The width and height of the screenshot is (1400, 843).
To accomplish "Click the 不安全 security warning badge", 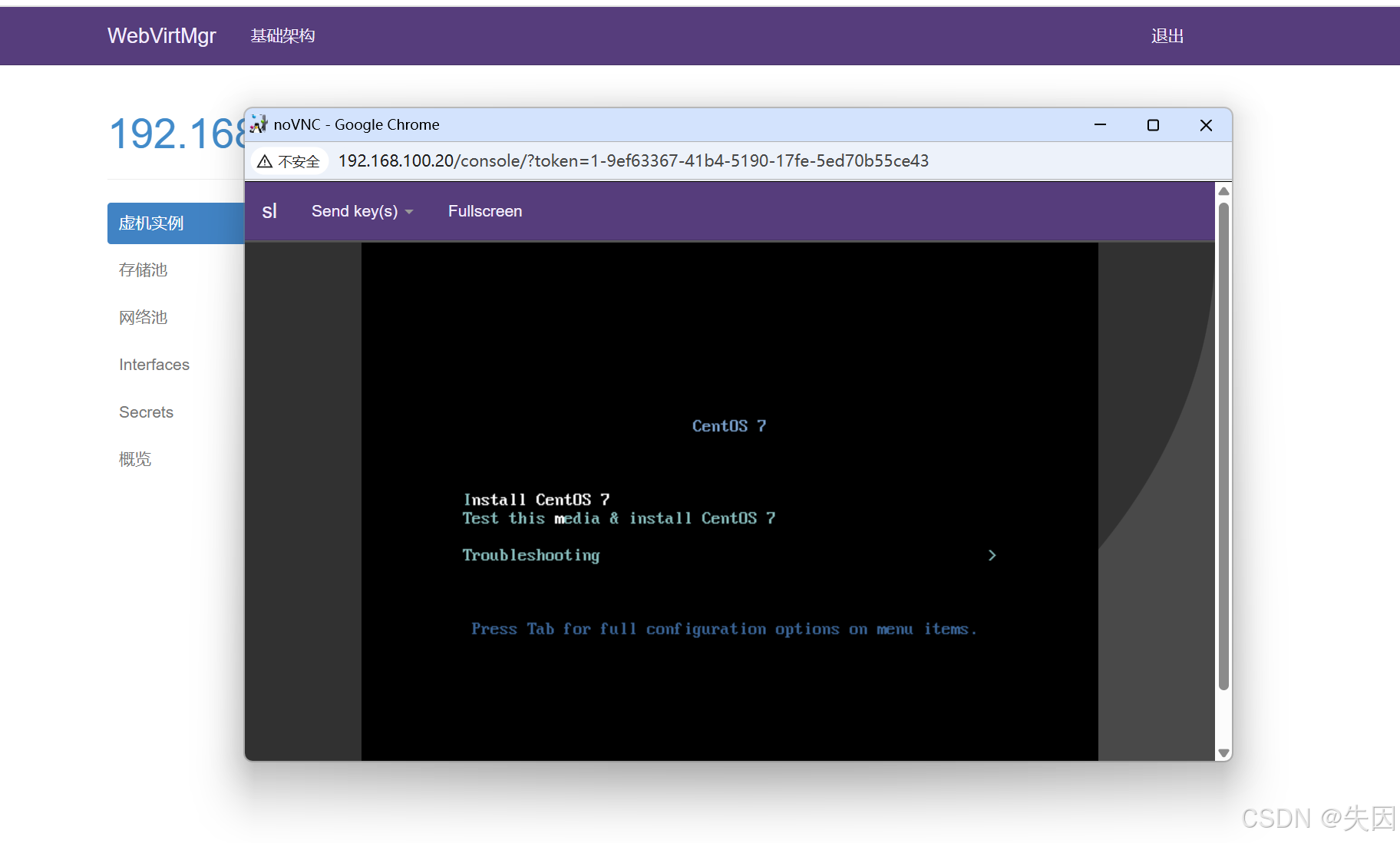I will (289, 161).
